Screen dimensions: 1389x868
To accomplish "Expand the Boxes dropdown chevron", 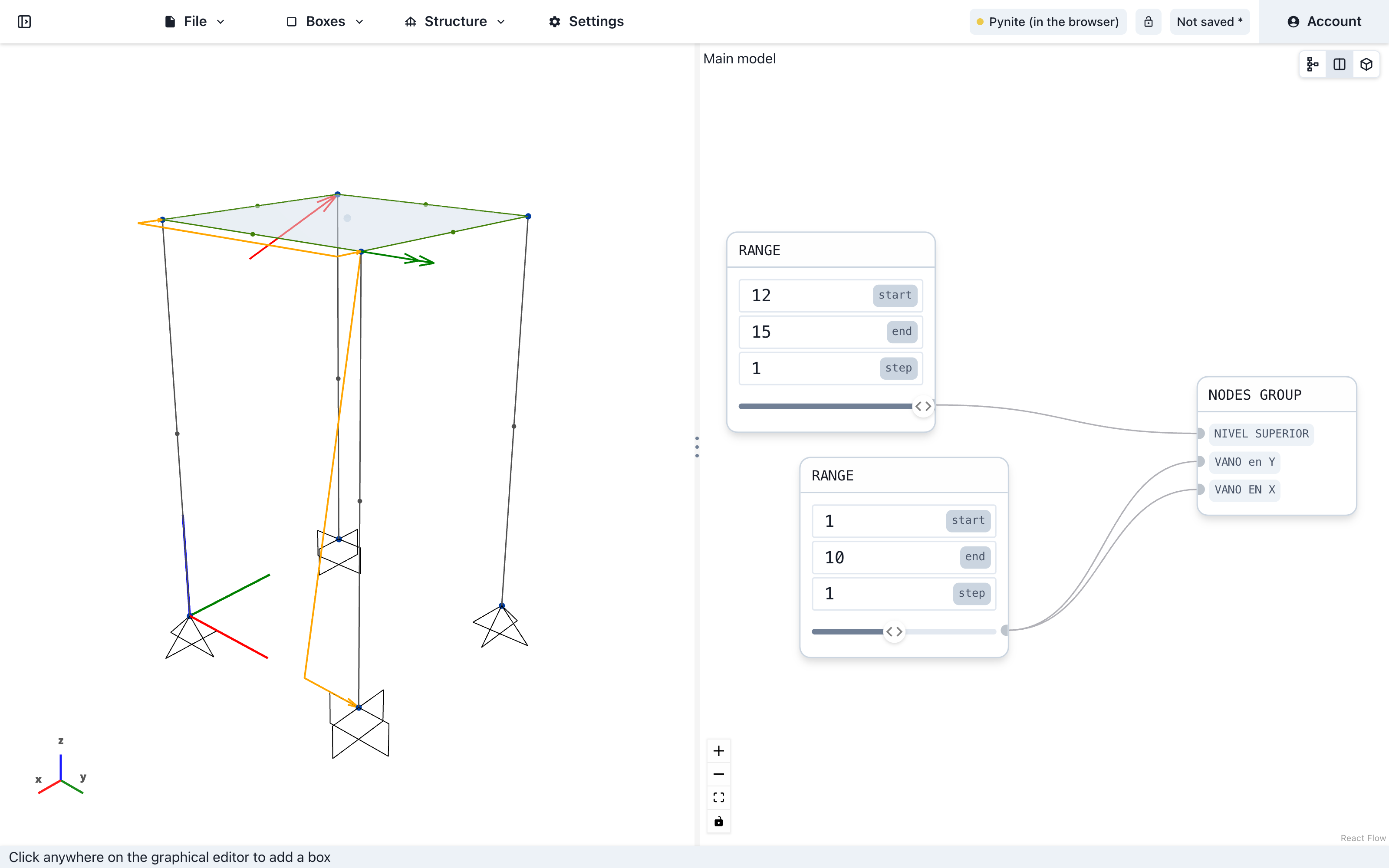I will 360,22.
